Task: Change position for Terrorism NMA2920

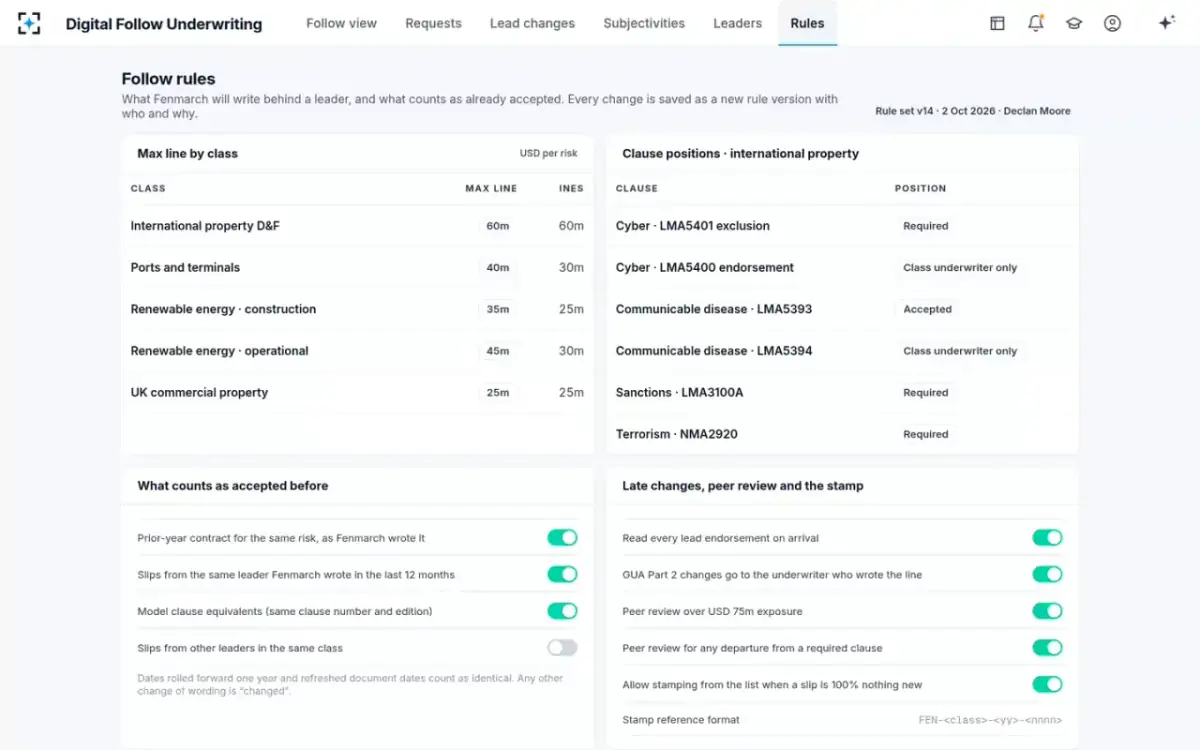Action: point(926,434)
